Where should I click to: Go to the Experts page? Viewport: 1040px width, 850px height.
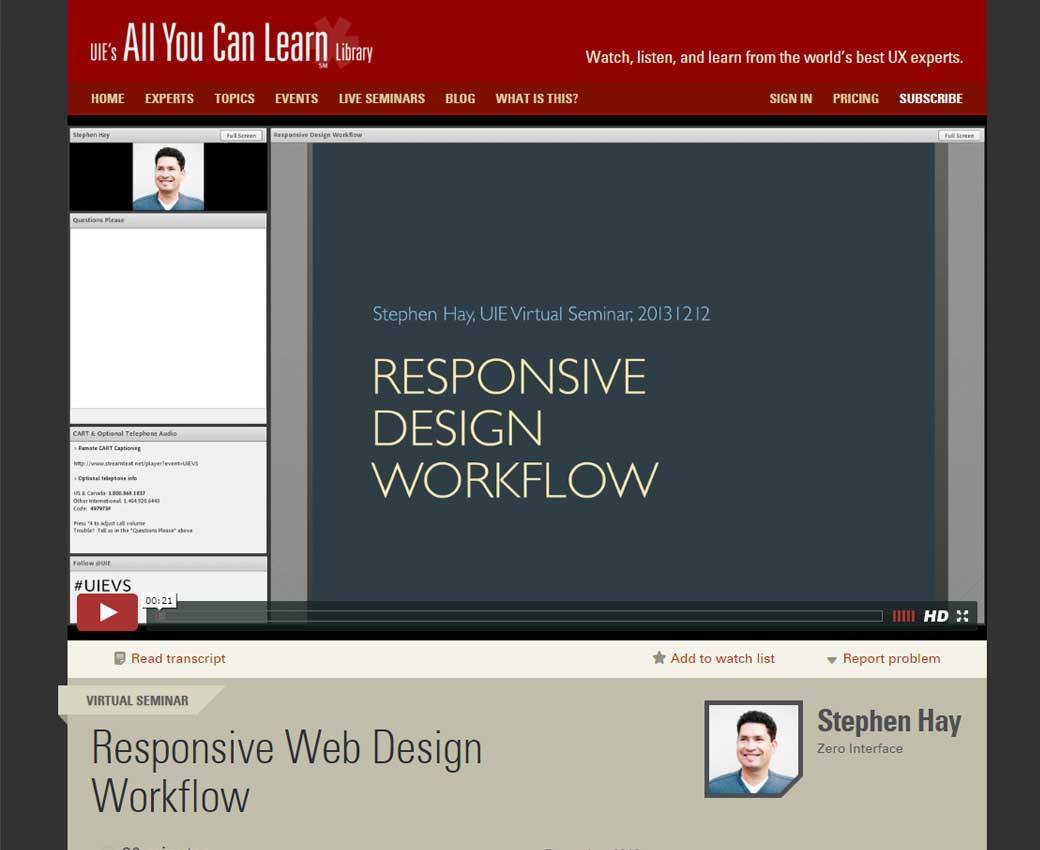169,98
